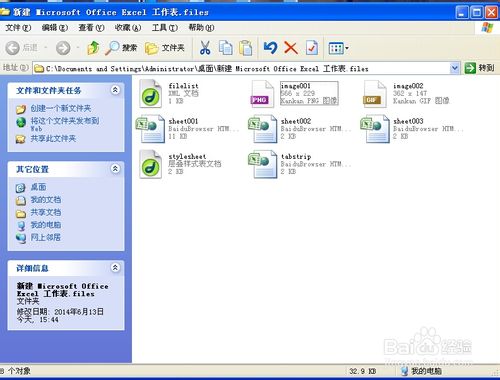Select the sheet001 HTM file icon
This screenshot has height=380, width=500.
click(x=150, y=129)
